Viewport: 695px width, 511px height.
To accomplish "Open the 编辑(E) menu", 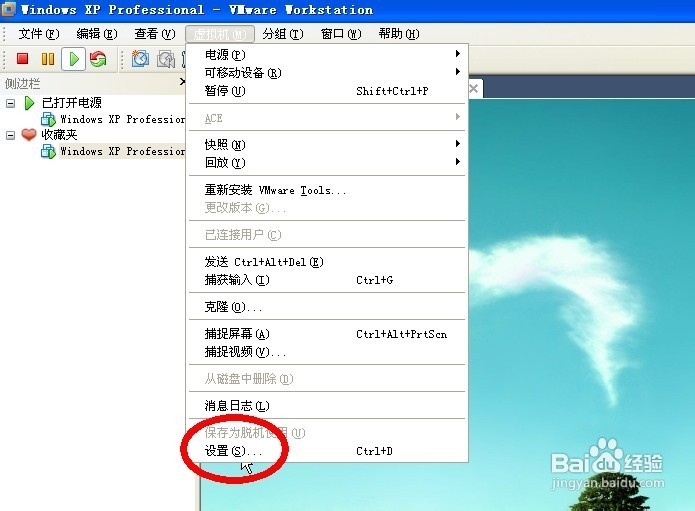I will 97,34.
